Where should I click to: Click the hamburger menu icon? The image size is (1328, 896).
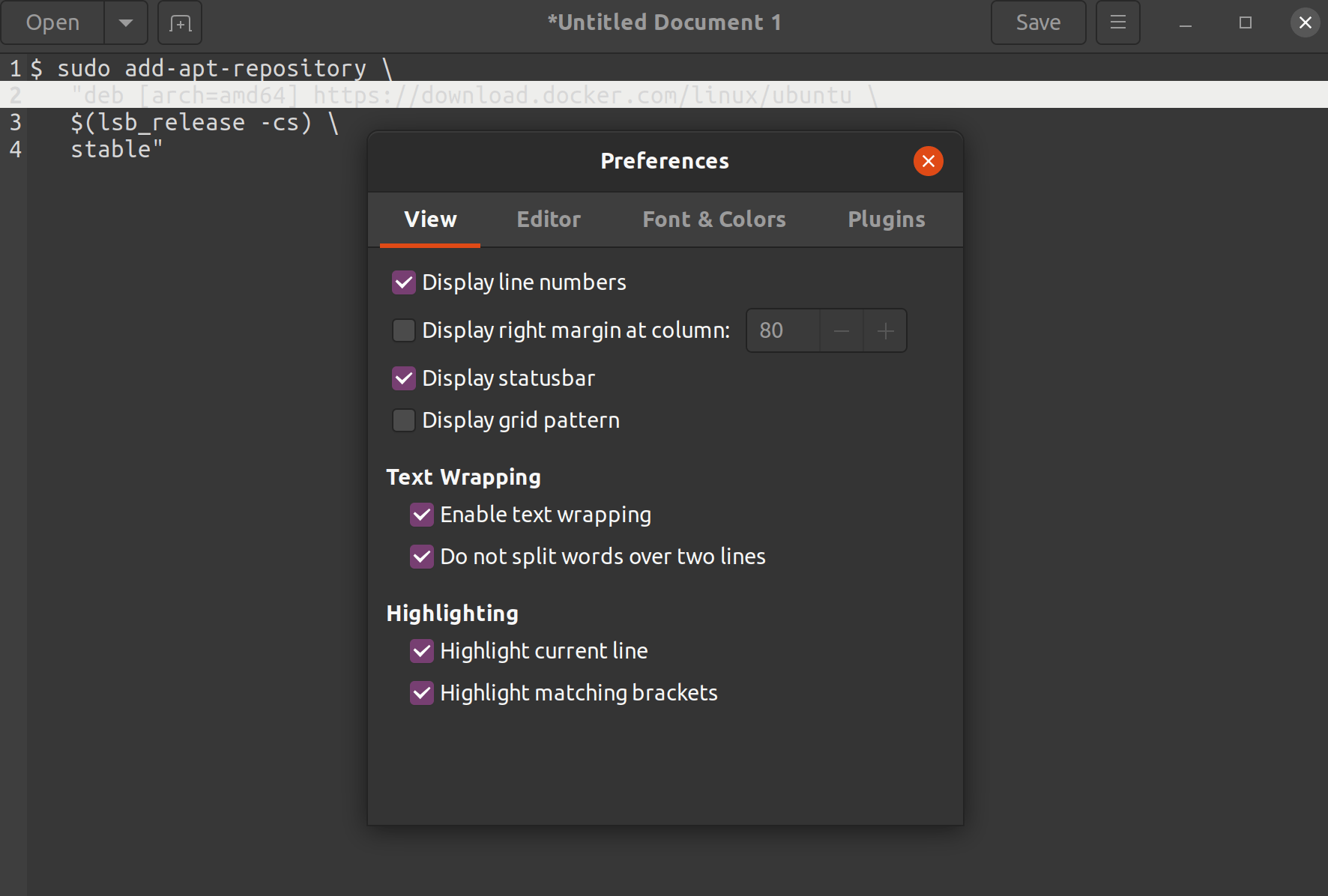(x=1117, y=22)
